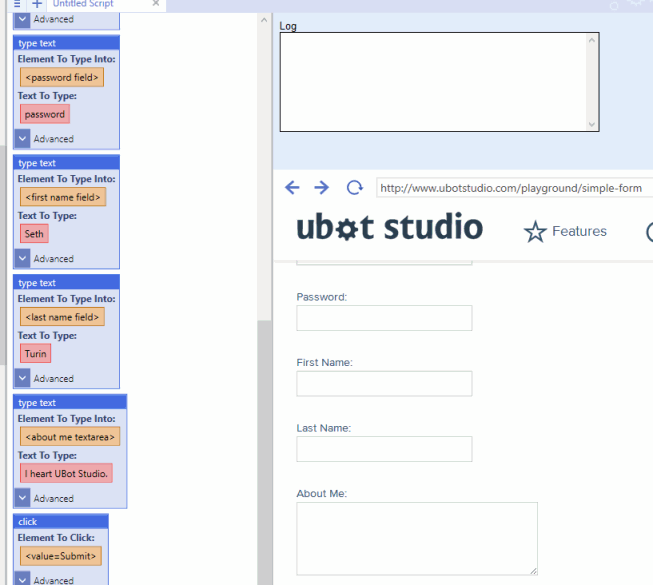Click the First Name: form label

(x=324, y=363)
